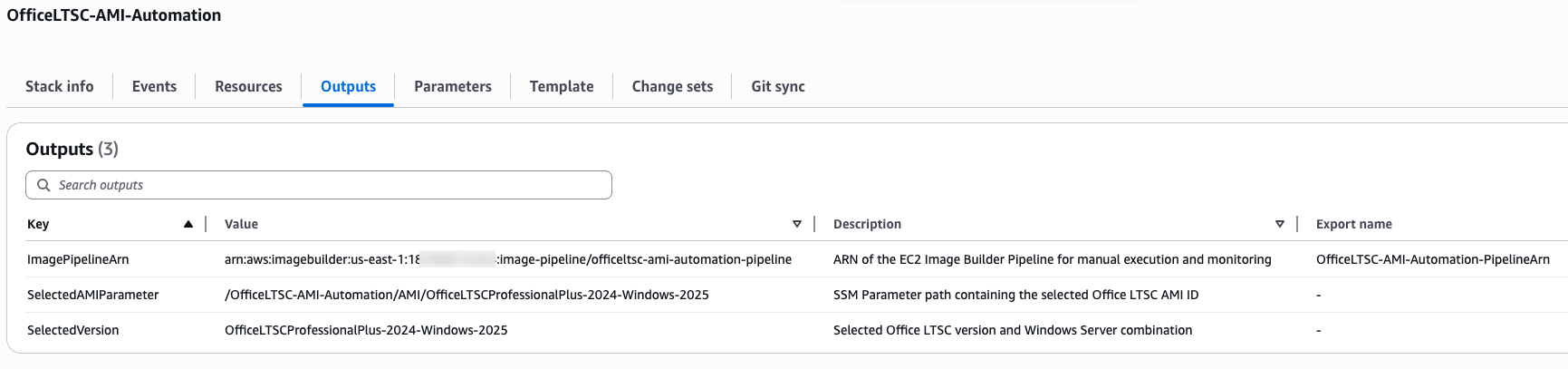
Task: Go to the Parameters tab
Action: click(x=453, y=86)
